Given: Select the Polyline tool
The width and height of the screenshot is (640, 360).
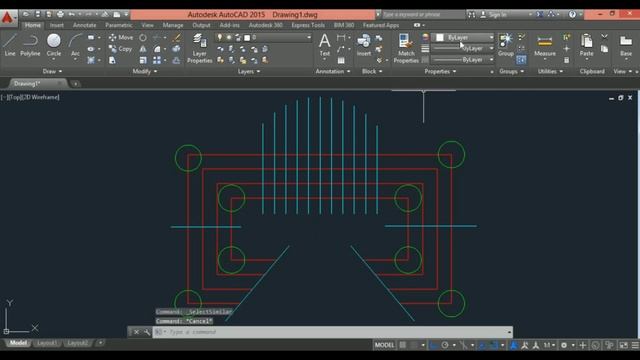Looking at the screenshot, I should click(x=30, y=45).
